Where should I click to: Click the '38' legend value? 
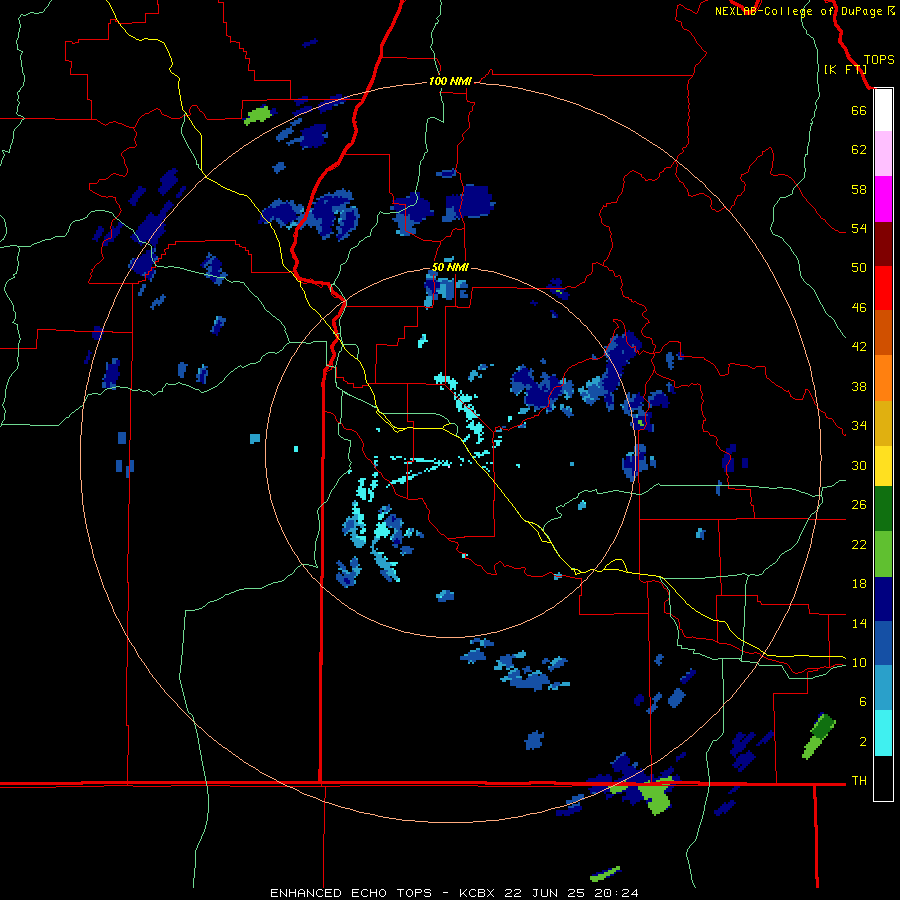[x=859, y=387]
